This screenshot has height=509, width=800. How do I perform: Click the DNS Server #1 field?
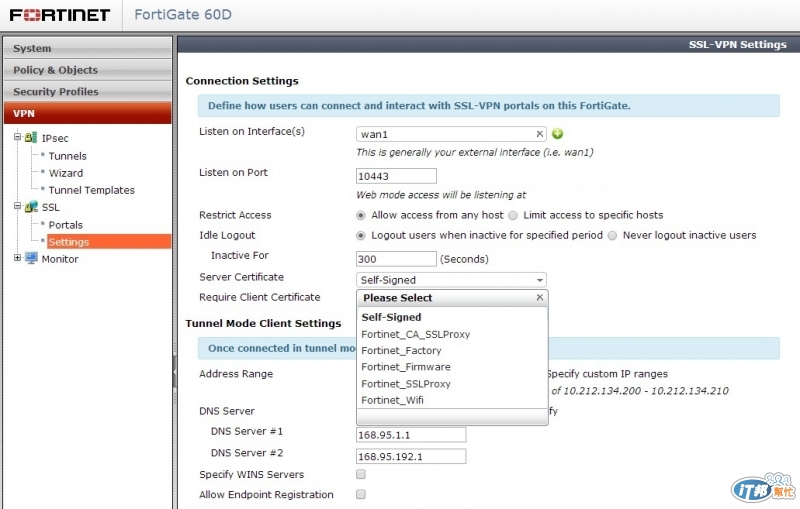click(411, 435)
